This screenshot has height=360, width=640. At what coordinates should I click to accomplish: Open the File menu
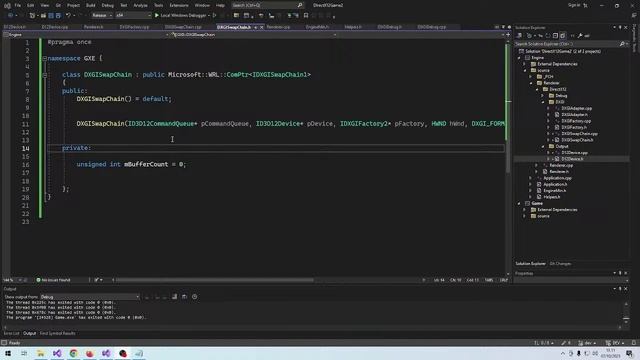(x=18, y=5)
